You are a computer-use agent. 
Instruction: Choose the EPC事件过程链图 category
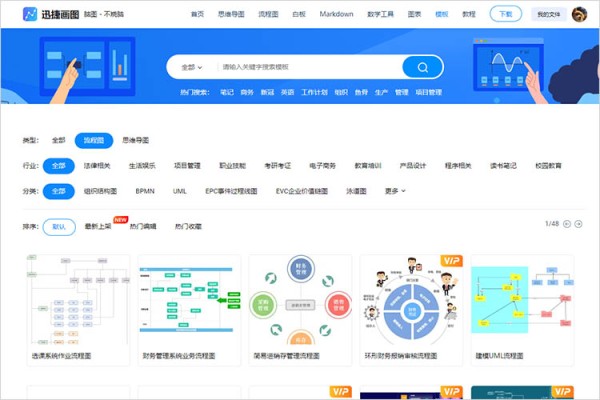231,191
